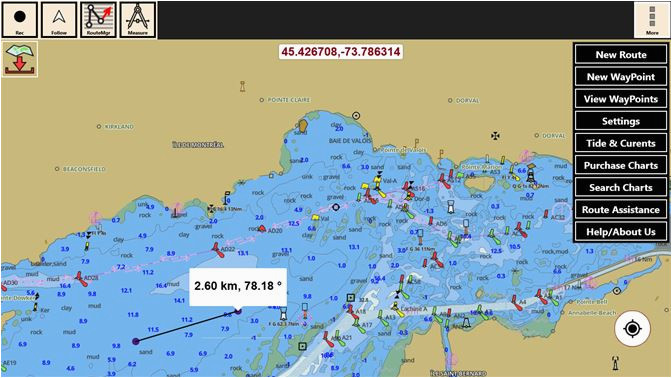The width and height of the screenshot is (672, 378).
Task: Open the More options menu
Action: pos(652,20)
